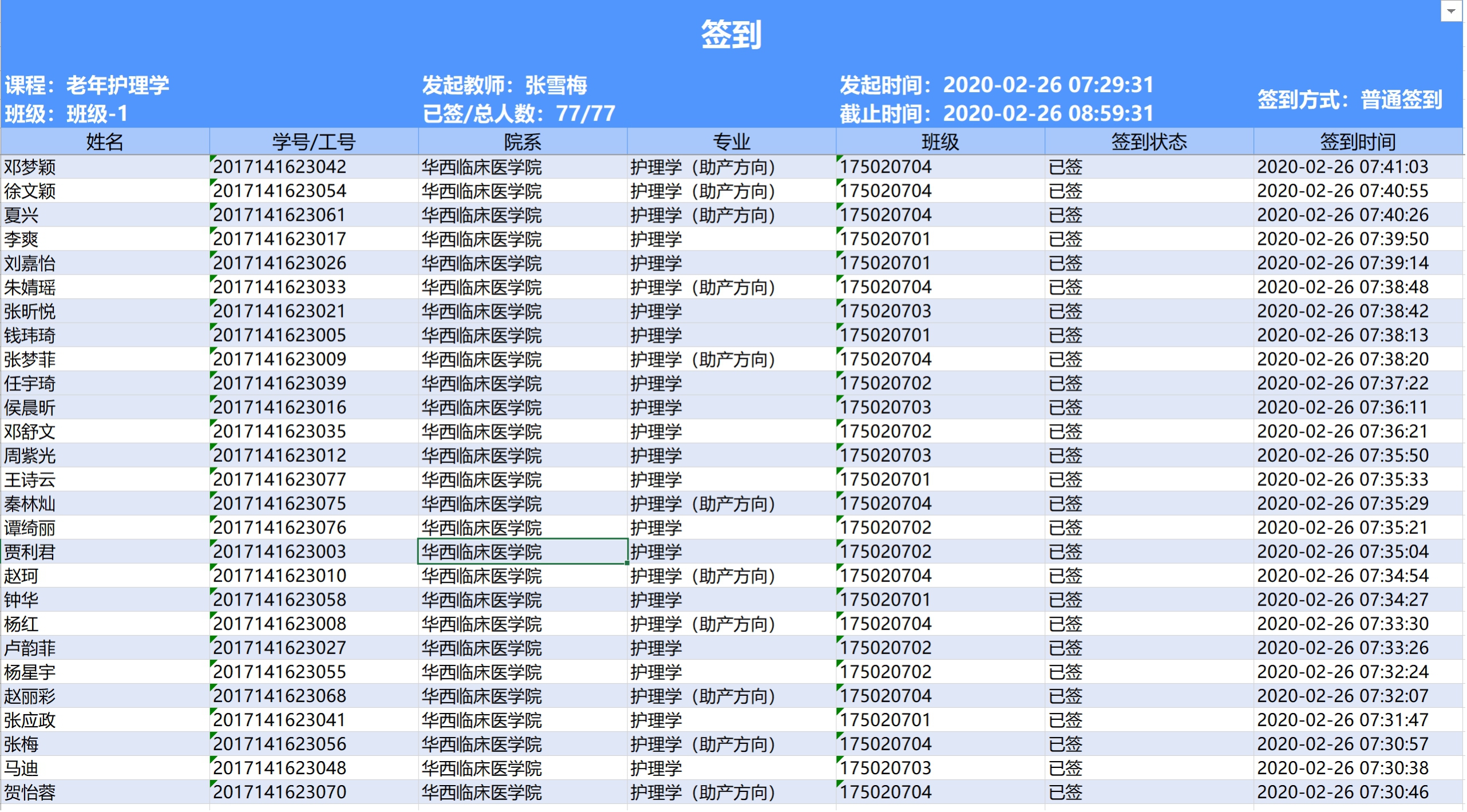
Task: Select the 学号/工号 column header cell
Action: [314, 141]
